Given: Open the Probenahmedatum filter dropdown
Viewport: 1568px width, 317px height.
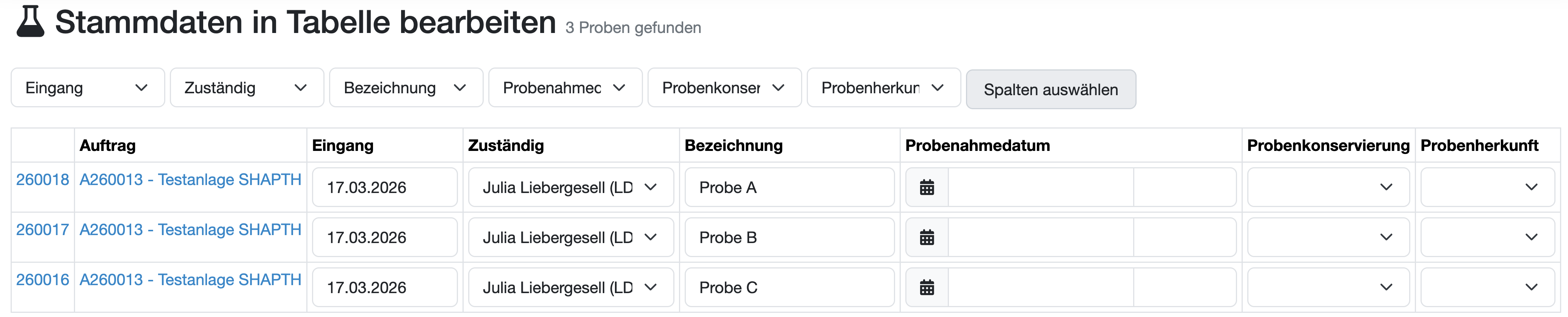Looking at the screenshot, I should pos(565,88).
